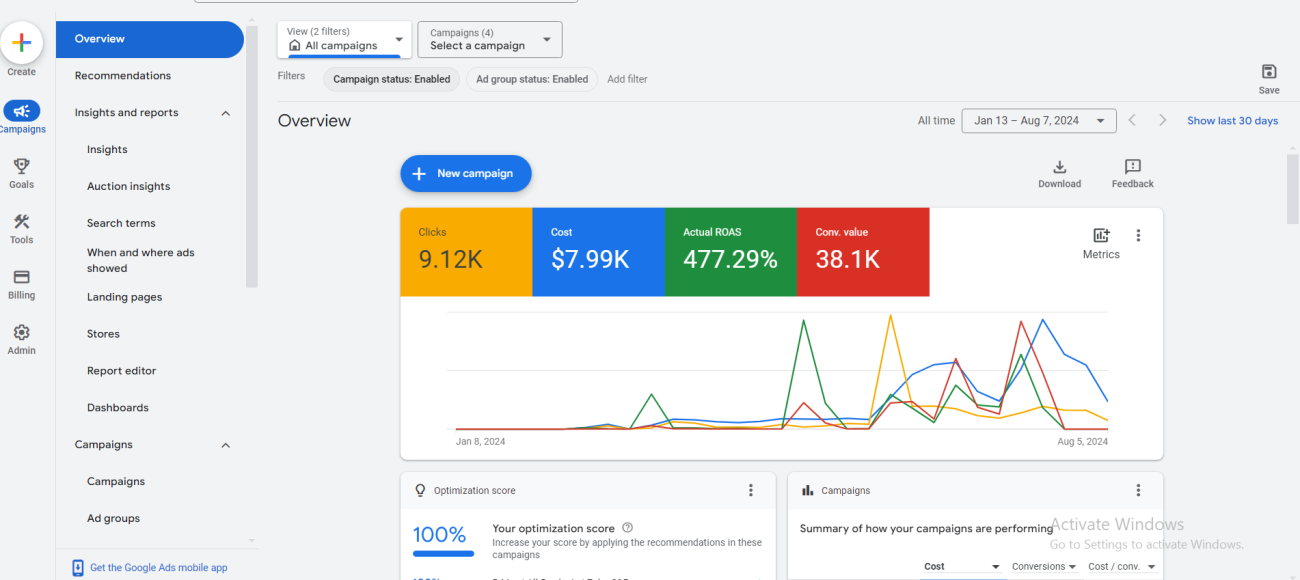Open the Billing card icon
1300x580 pixels.
21,277
